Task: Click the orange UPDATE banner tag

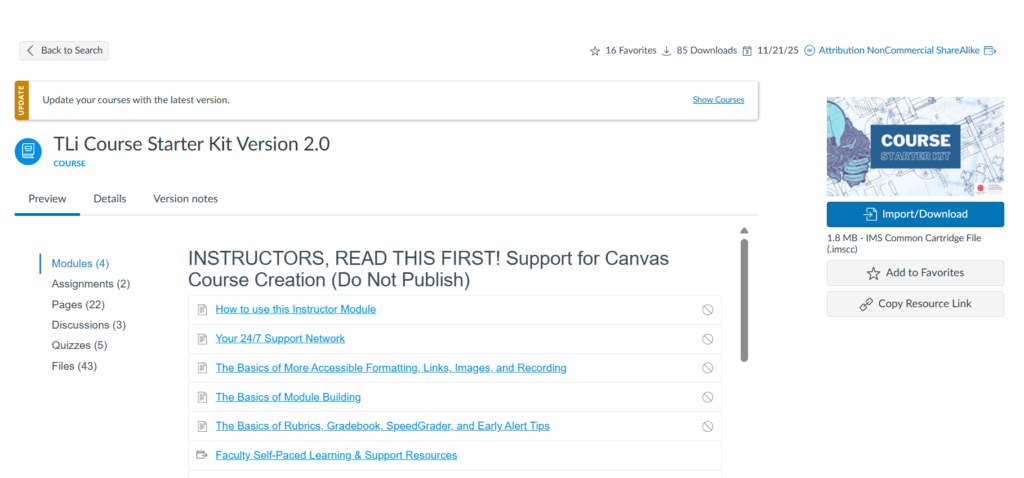Action: (x=22, y=101)
